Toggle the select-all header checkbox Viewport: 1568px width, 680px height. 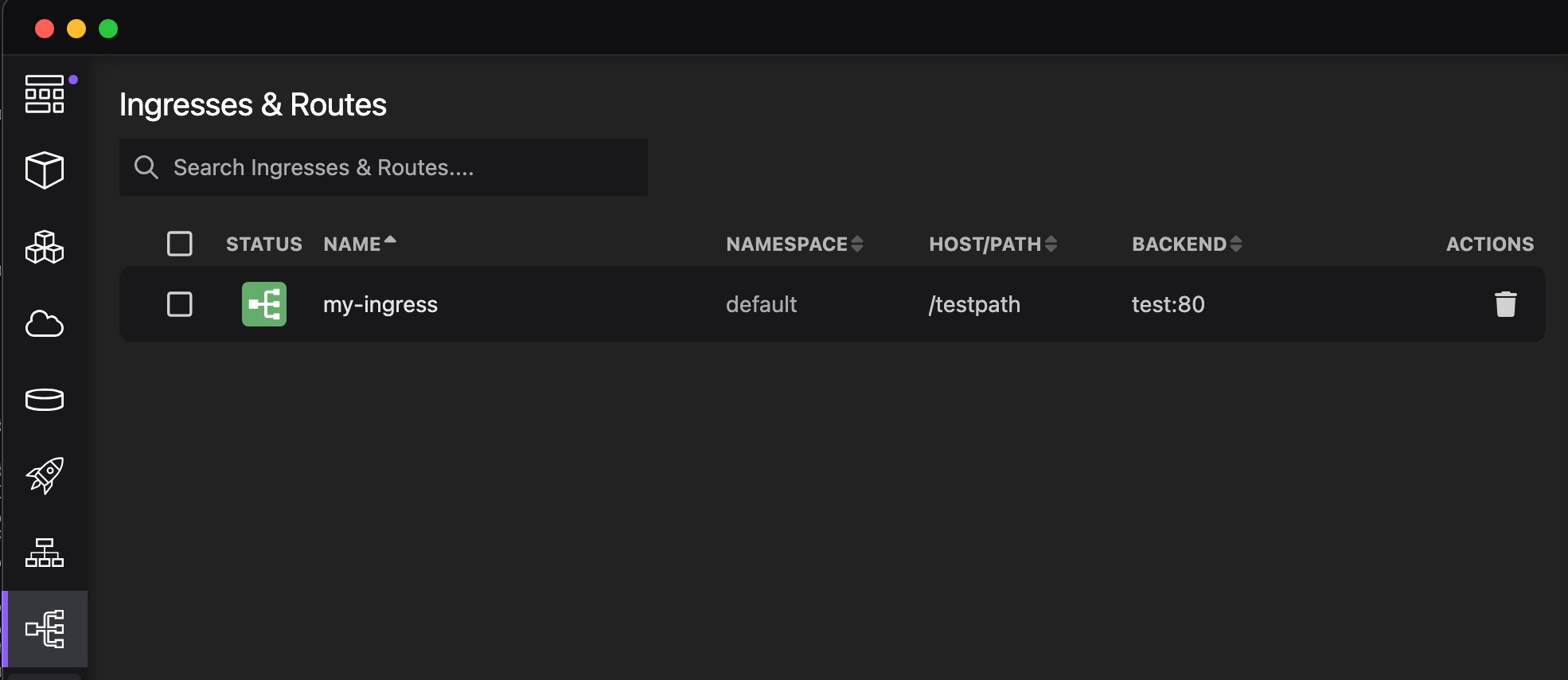(x=180, y=244)
